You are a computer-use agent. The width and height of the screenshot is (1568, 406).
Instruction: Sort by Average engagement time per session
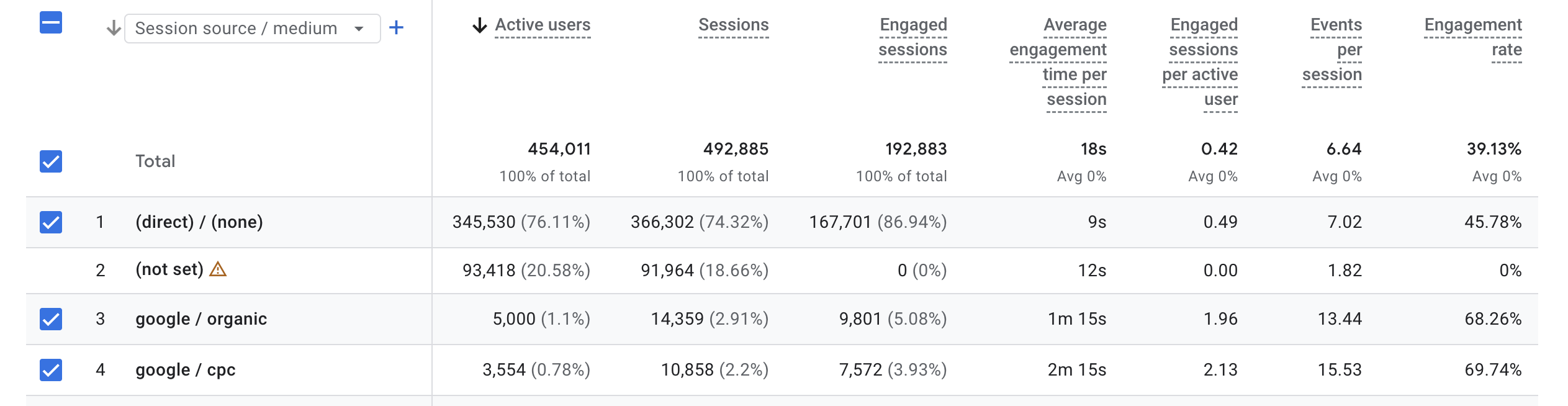click(x=1058, y=62)
